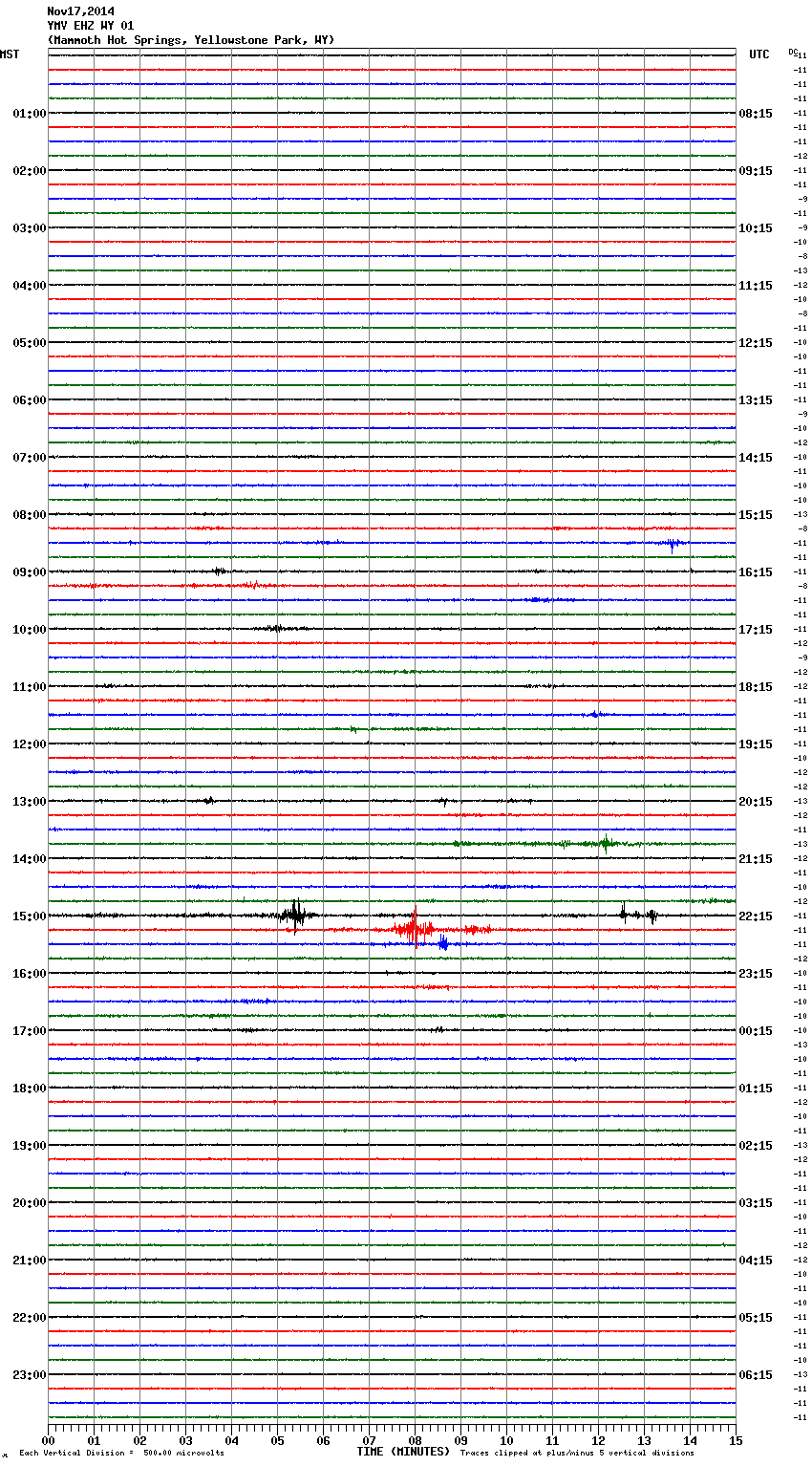Click the 23:15 UTC time label
This screenshot has height=1466, width=812.
tap(756, 974)
